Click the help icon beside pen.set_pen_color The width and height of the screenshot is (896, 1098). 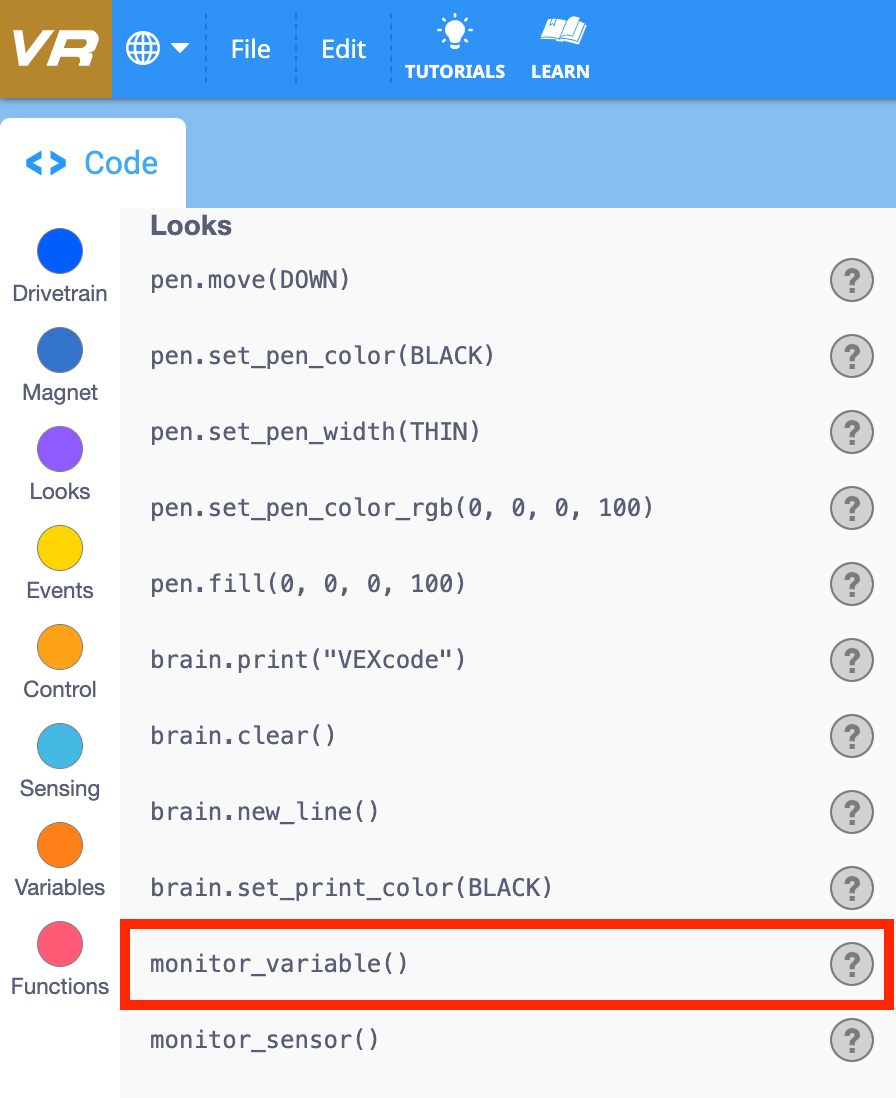pos(851,356)
